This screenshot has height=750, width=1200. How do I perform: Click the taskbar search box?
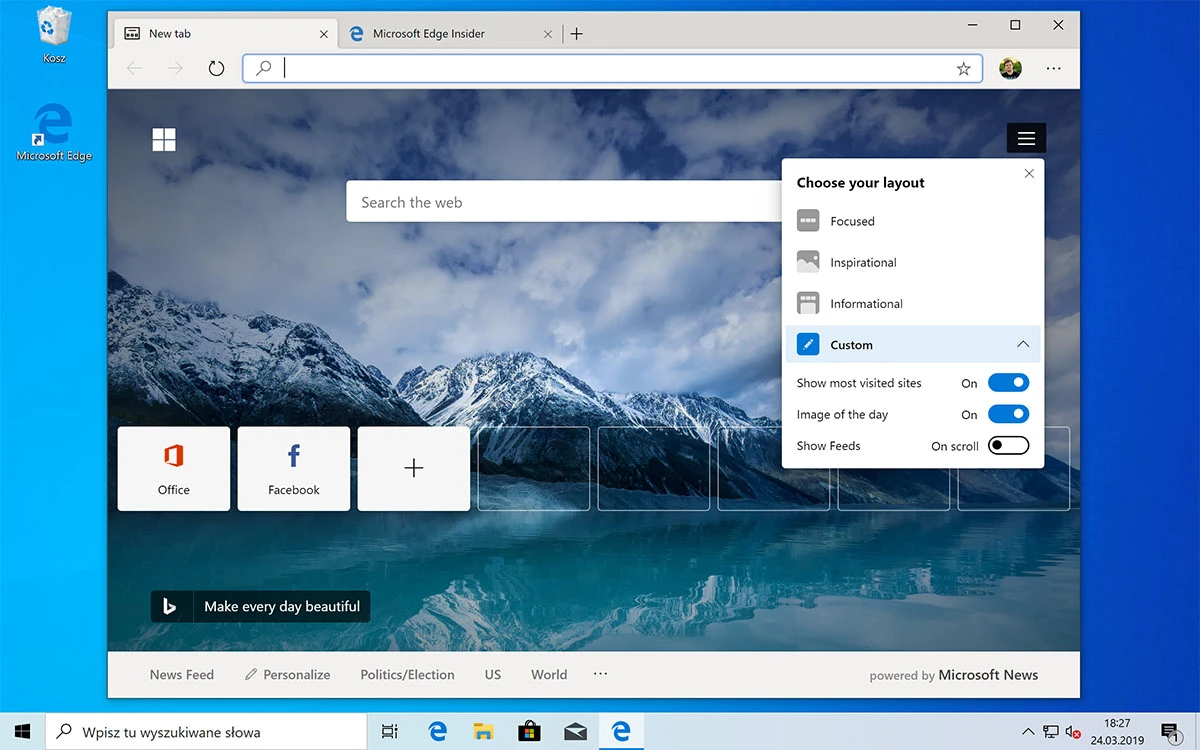(x=207, y=732)
